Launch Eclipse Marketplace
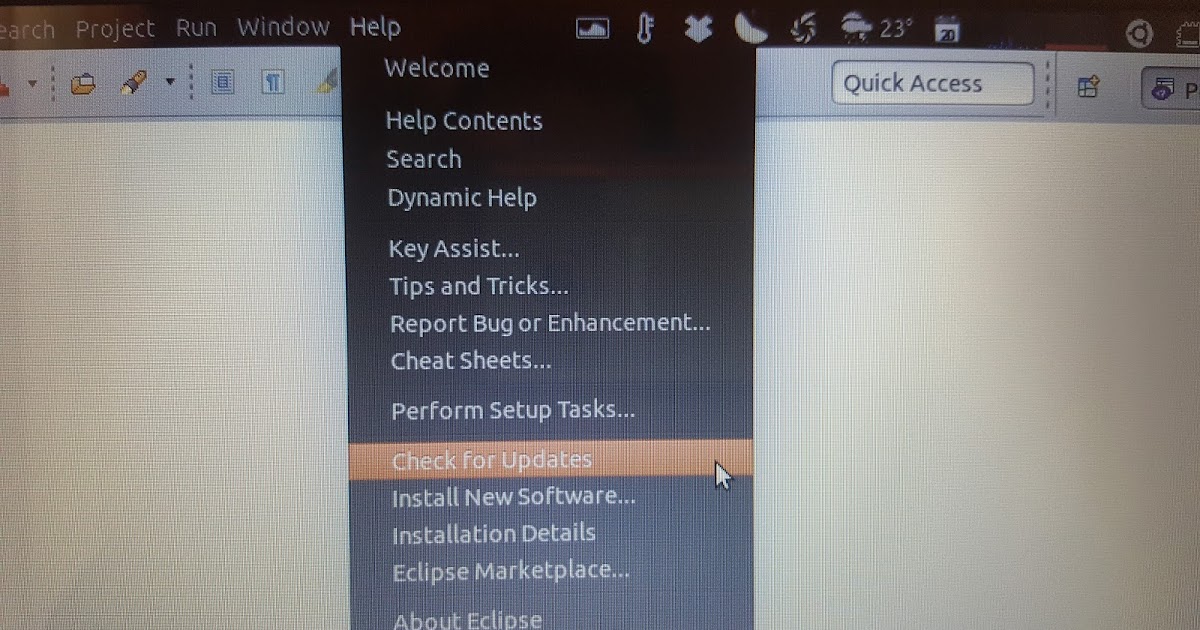 click(510, 571)
